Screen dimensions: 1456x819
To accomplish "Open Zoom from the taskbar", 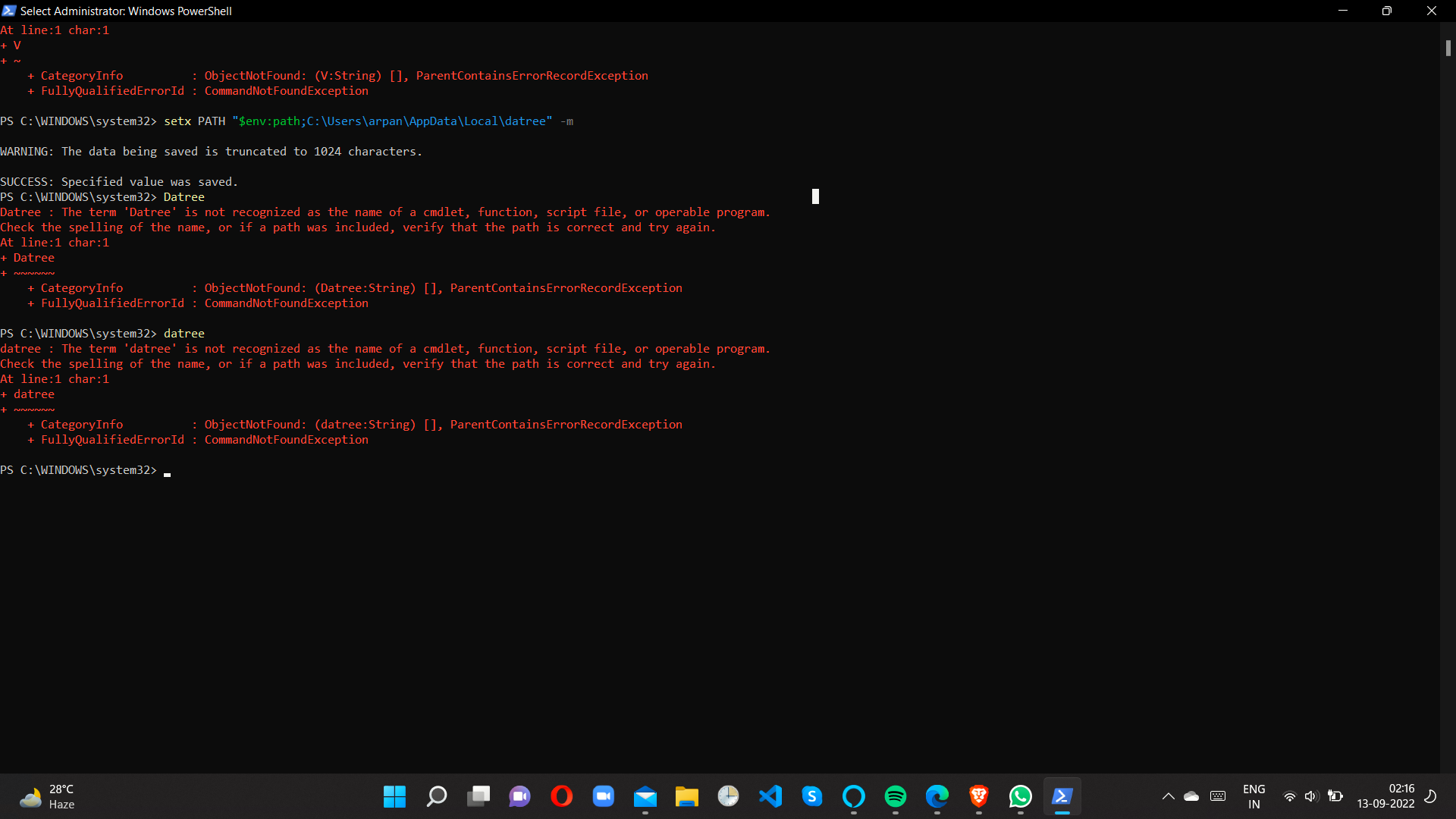I will 603,796.
